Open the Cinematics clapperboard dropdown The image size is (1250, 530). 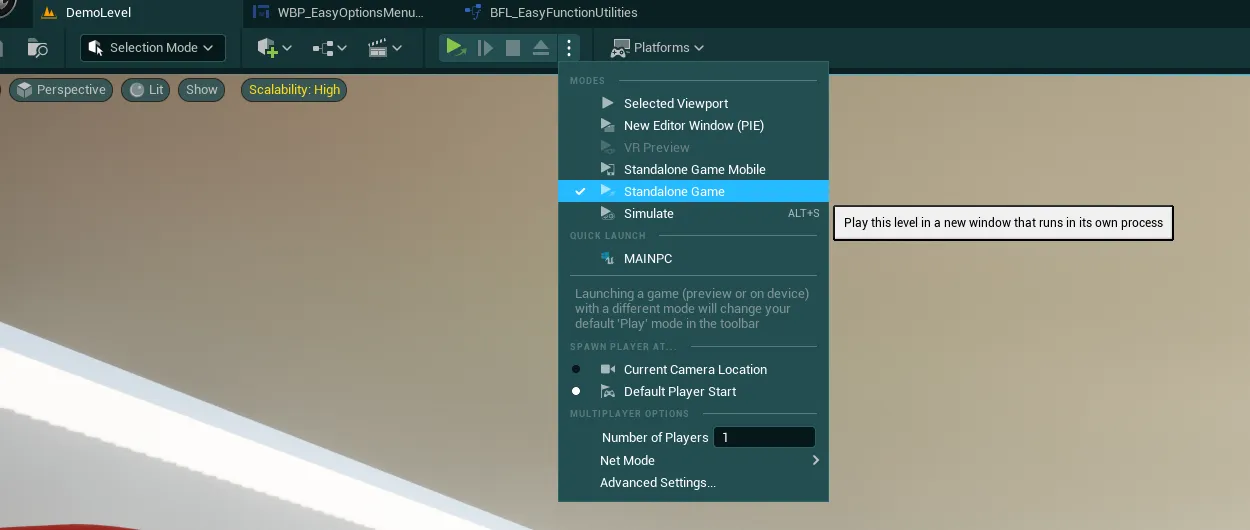[x=384, y=48]
